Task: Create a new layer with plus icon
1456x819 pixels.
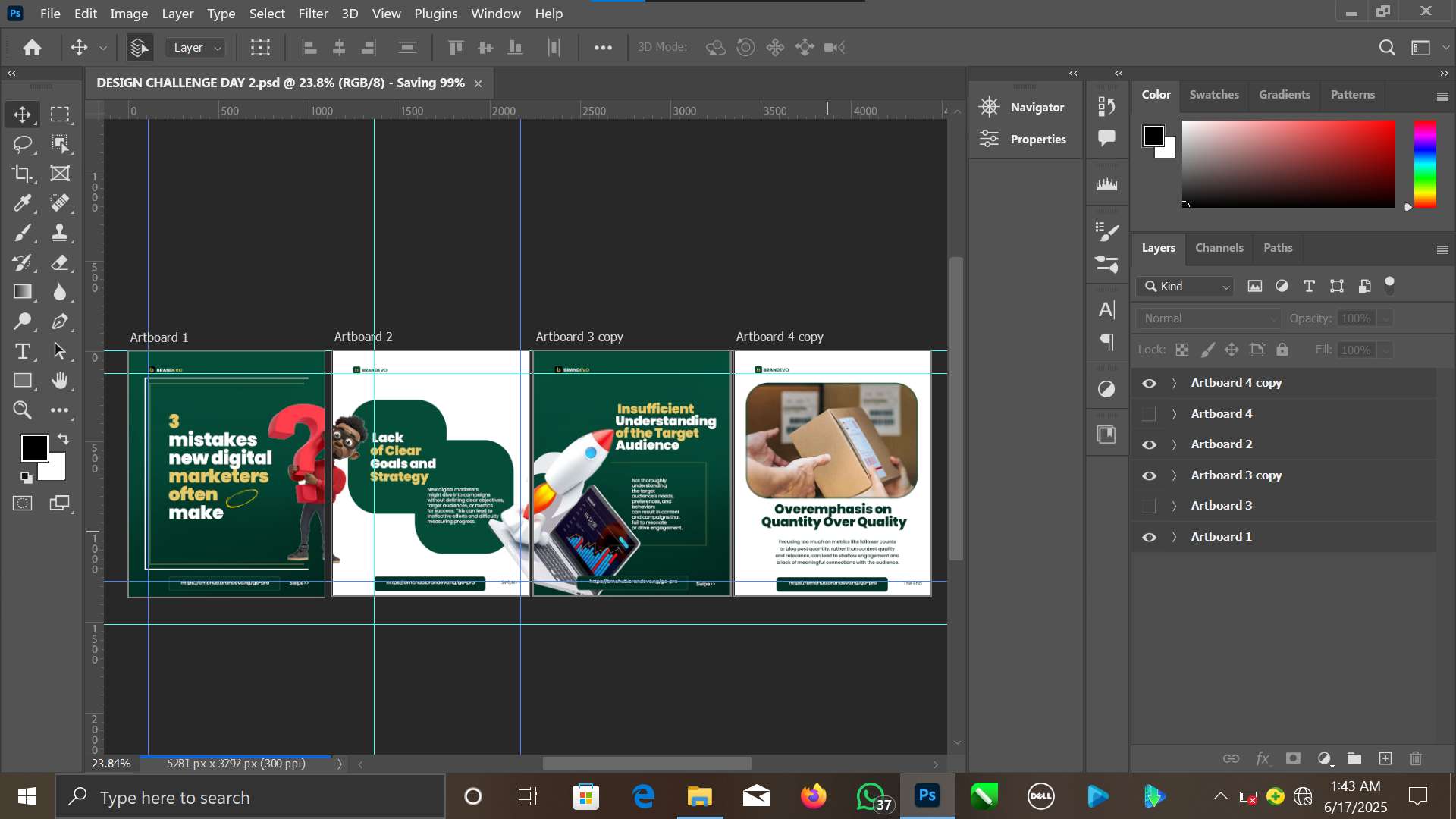Action: pyautogui.click(x=1385, y=758)
